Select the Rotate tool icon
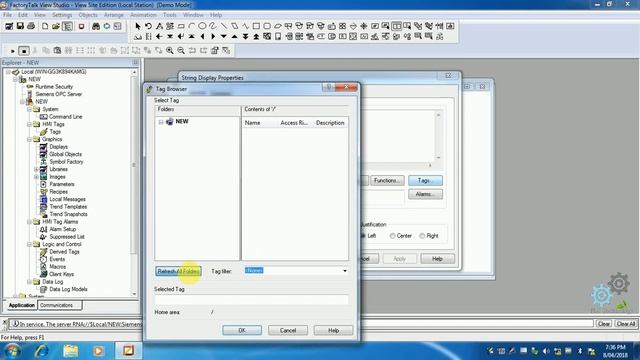Viewport: 640px width, 360px height. [x=148, y=26]
